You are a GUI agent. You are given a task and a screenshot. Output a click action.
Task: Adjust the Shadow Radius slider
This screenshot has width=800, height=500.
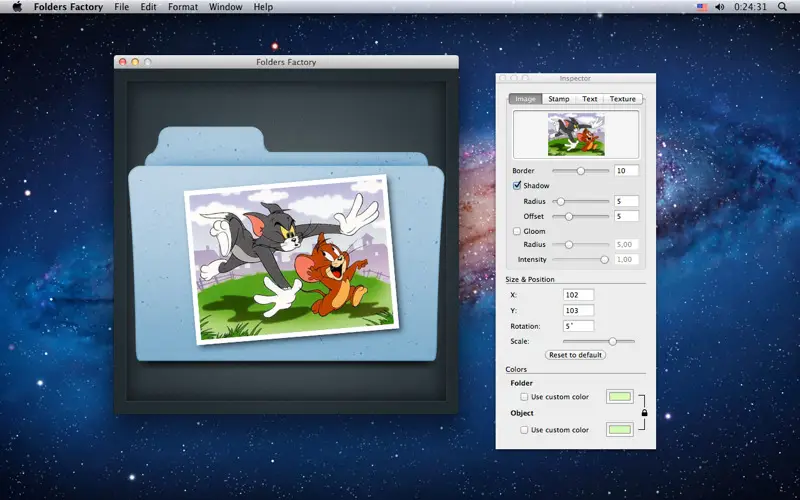pos(581,201)
